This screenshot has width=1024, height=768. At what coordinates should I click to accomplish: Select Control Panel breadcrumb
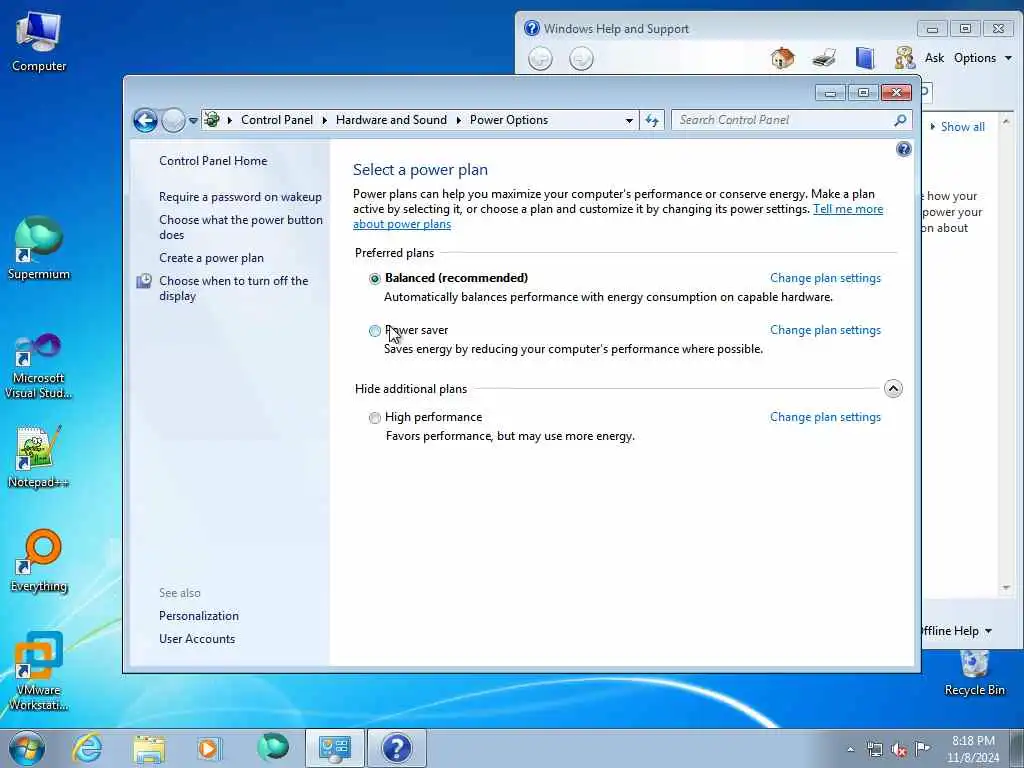(x=277, y=120)
